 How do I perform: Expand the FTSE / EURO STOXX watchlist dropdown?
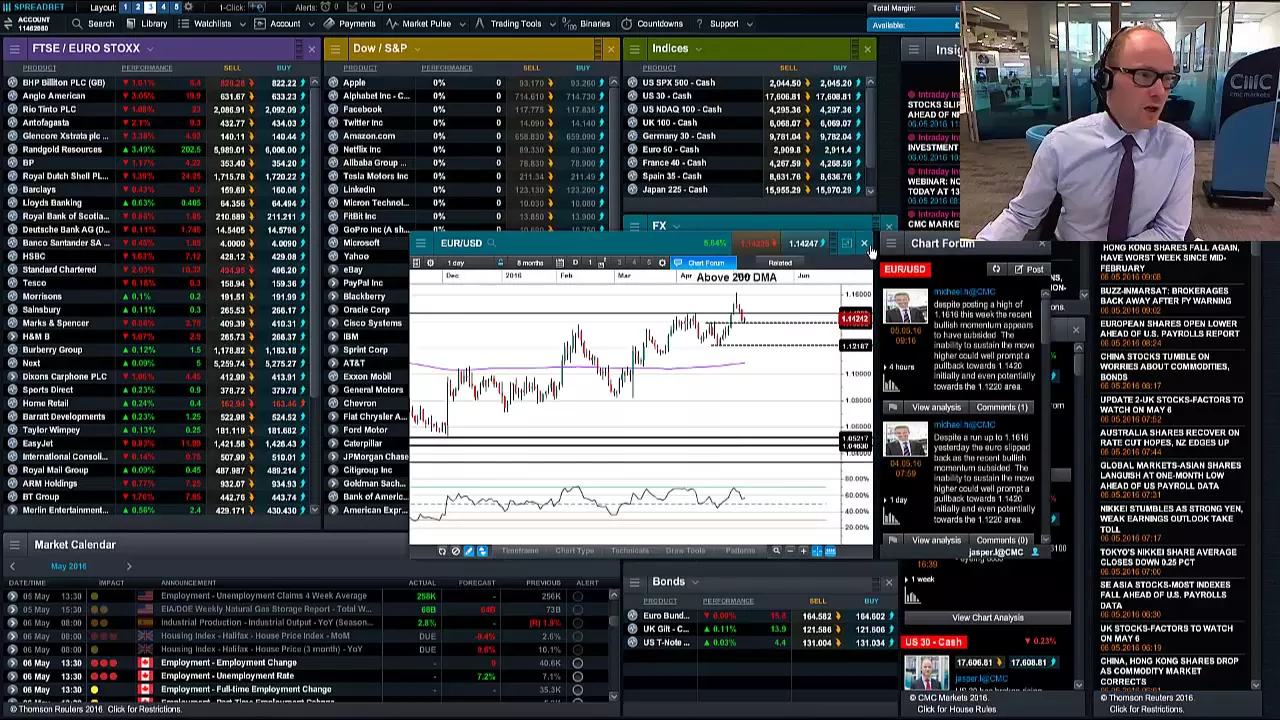[150, 49]
